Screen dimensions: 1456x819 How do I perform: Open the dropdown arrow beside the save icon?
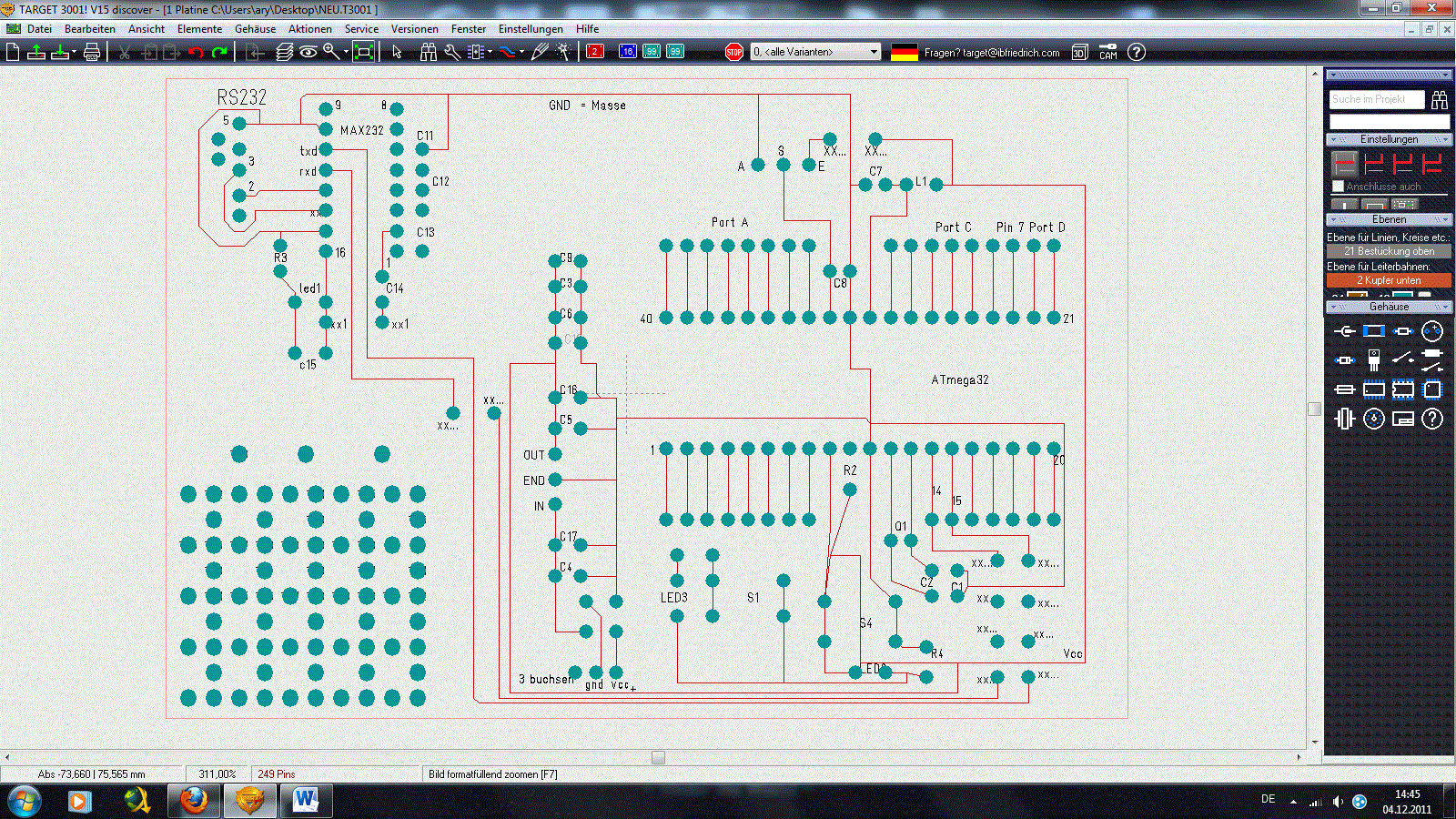(x=74, y=52)
